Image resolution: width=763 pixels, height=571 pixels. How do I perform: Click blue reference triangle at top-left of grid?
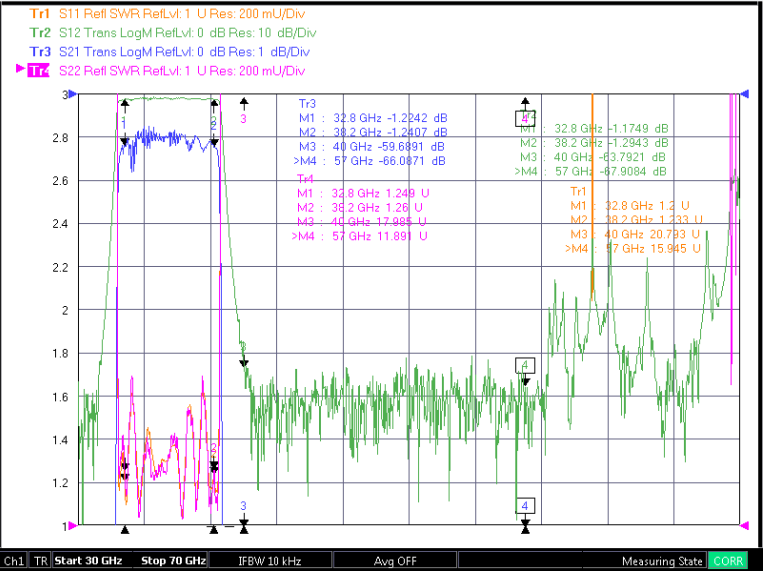73,93
